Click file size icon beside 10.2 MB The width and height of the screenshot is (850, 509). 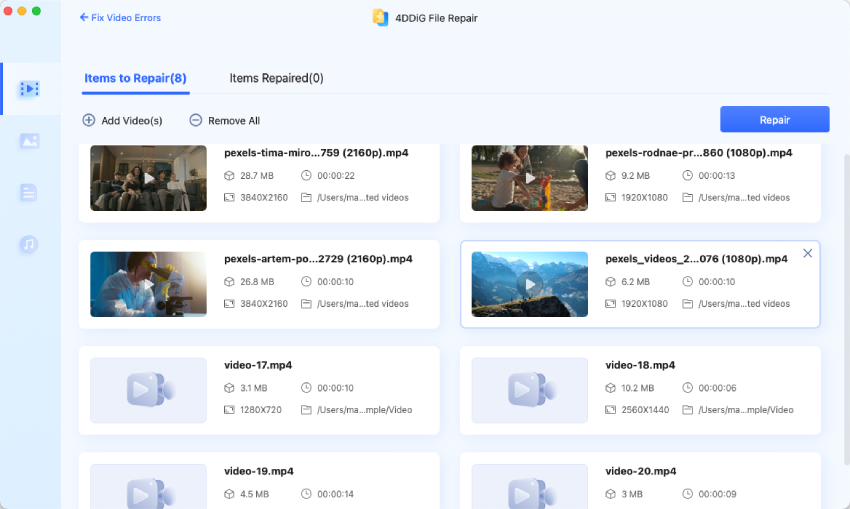tap(610, 388)
